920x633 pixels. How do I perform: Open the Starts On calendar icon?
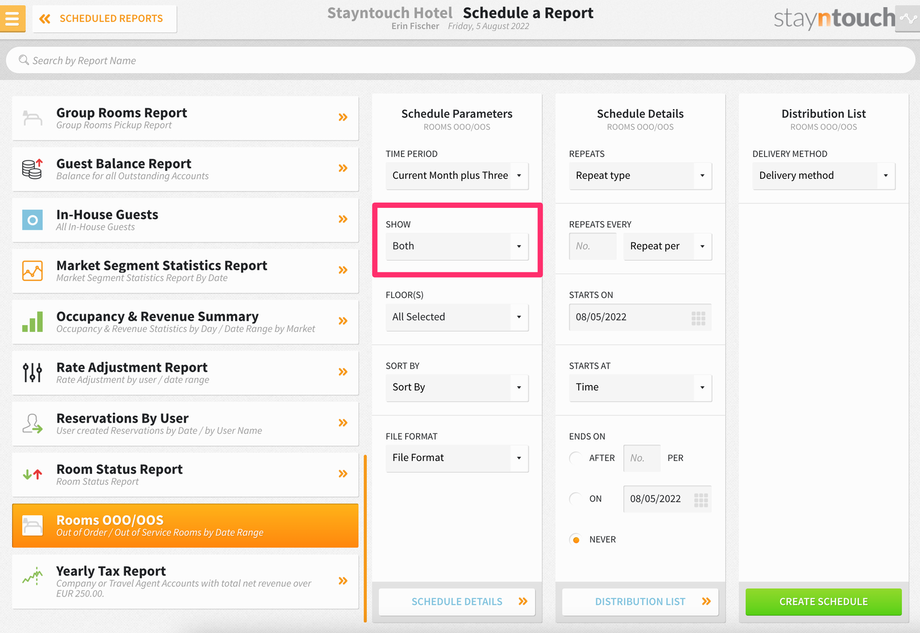point(698,318)
